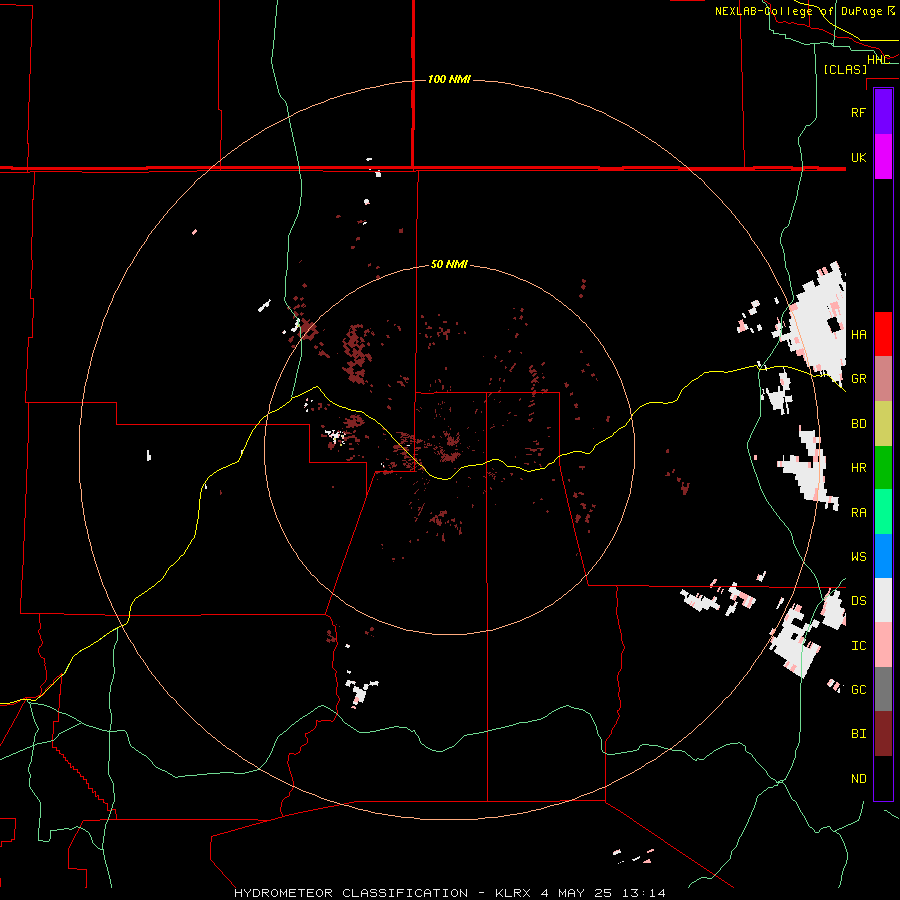Screen dimensions: 900x900
Task: Click the HR legend label
Action: [x=858, y=468]
